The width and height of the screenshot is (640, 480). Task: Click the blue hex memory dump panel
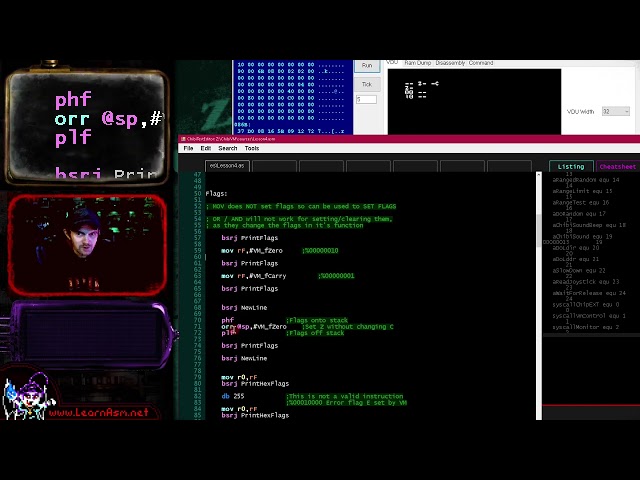coord(292,97)
